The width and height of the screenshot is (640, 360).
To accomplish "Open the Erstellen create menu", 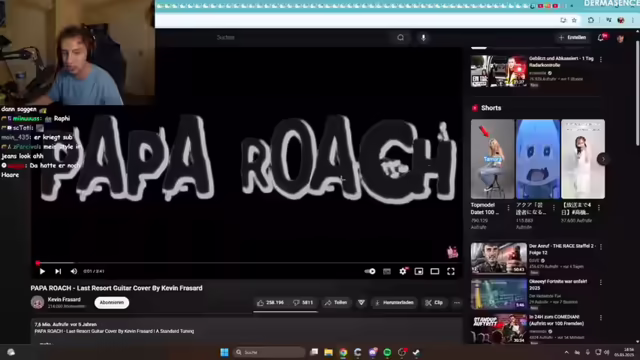I will tap(572, 38).
